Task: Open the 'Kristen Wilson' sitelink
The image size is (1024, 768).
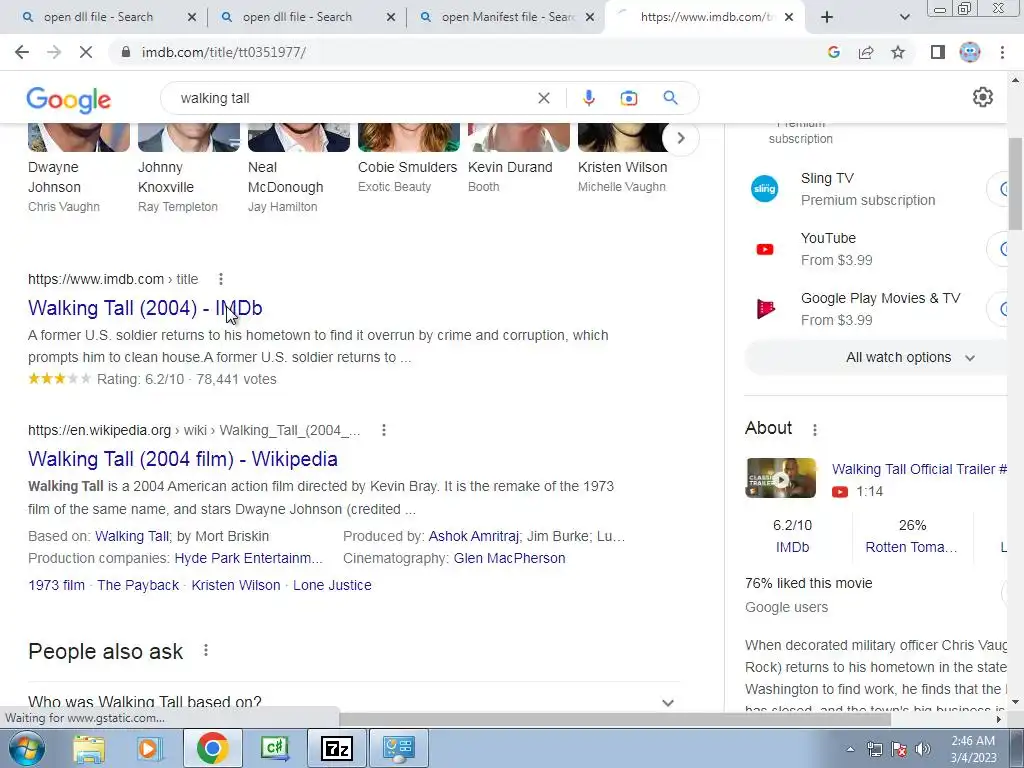Action: pos(236,585)
